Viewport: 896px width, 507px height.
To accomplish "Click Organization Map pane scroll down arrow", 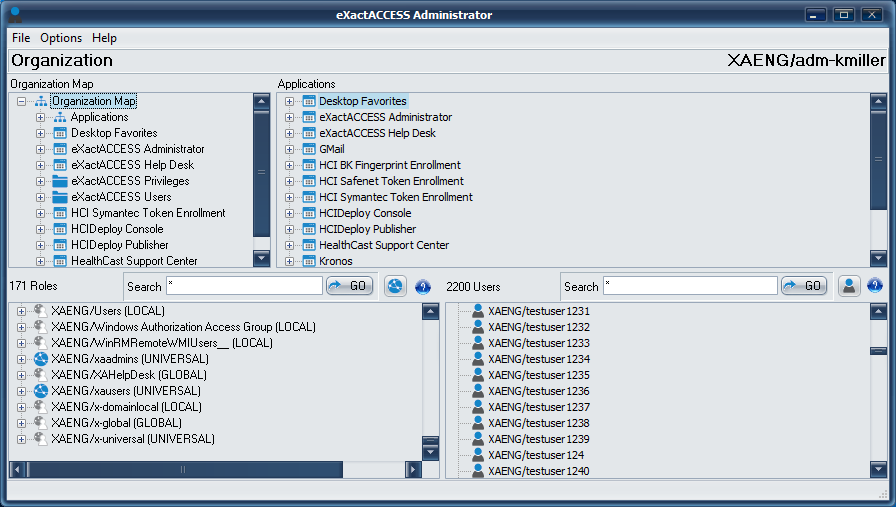I will [x=262, y=258].
